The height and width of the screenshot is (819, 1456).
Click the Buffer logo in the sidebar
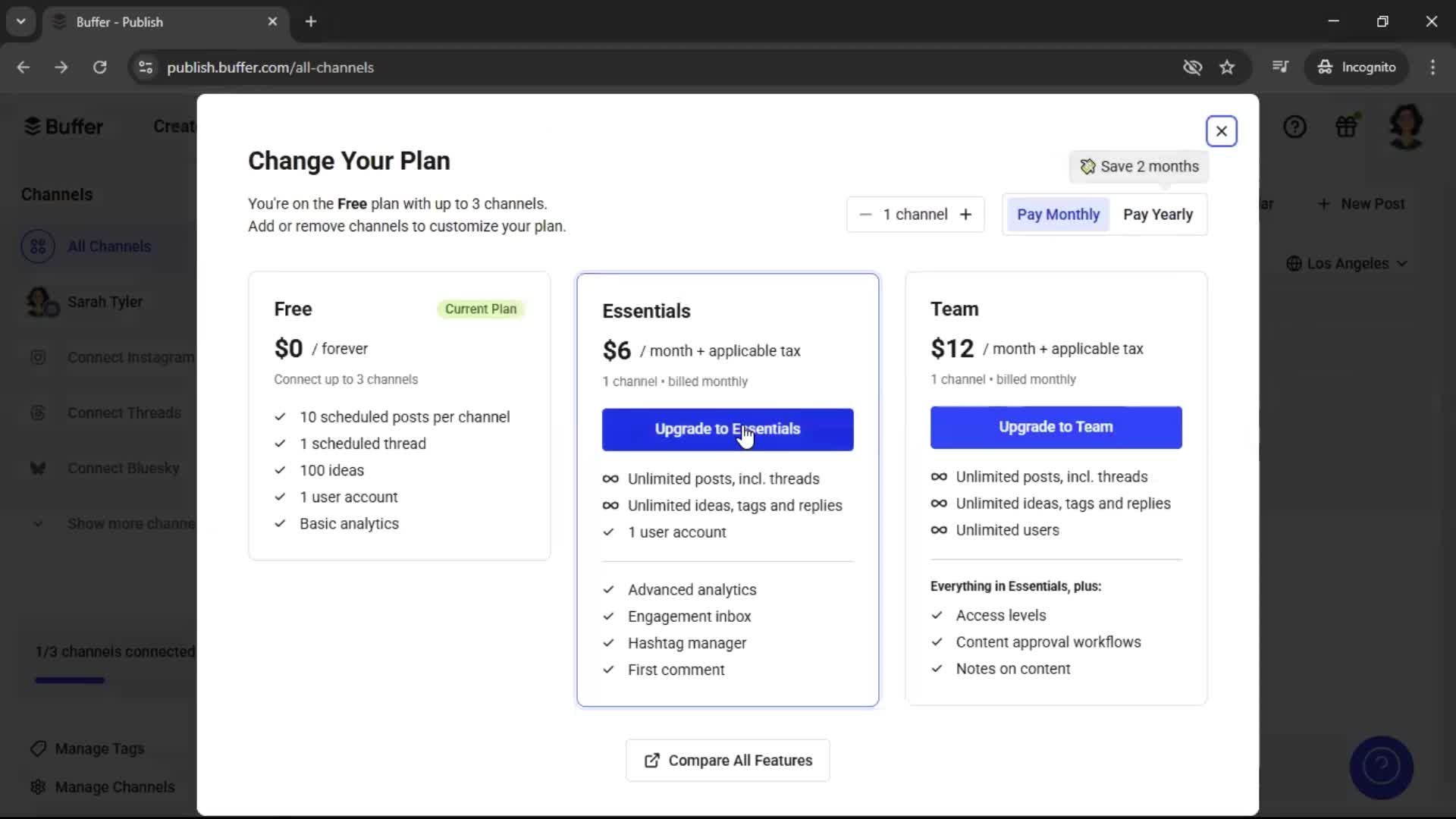click(x=64, y=126)
